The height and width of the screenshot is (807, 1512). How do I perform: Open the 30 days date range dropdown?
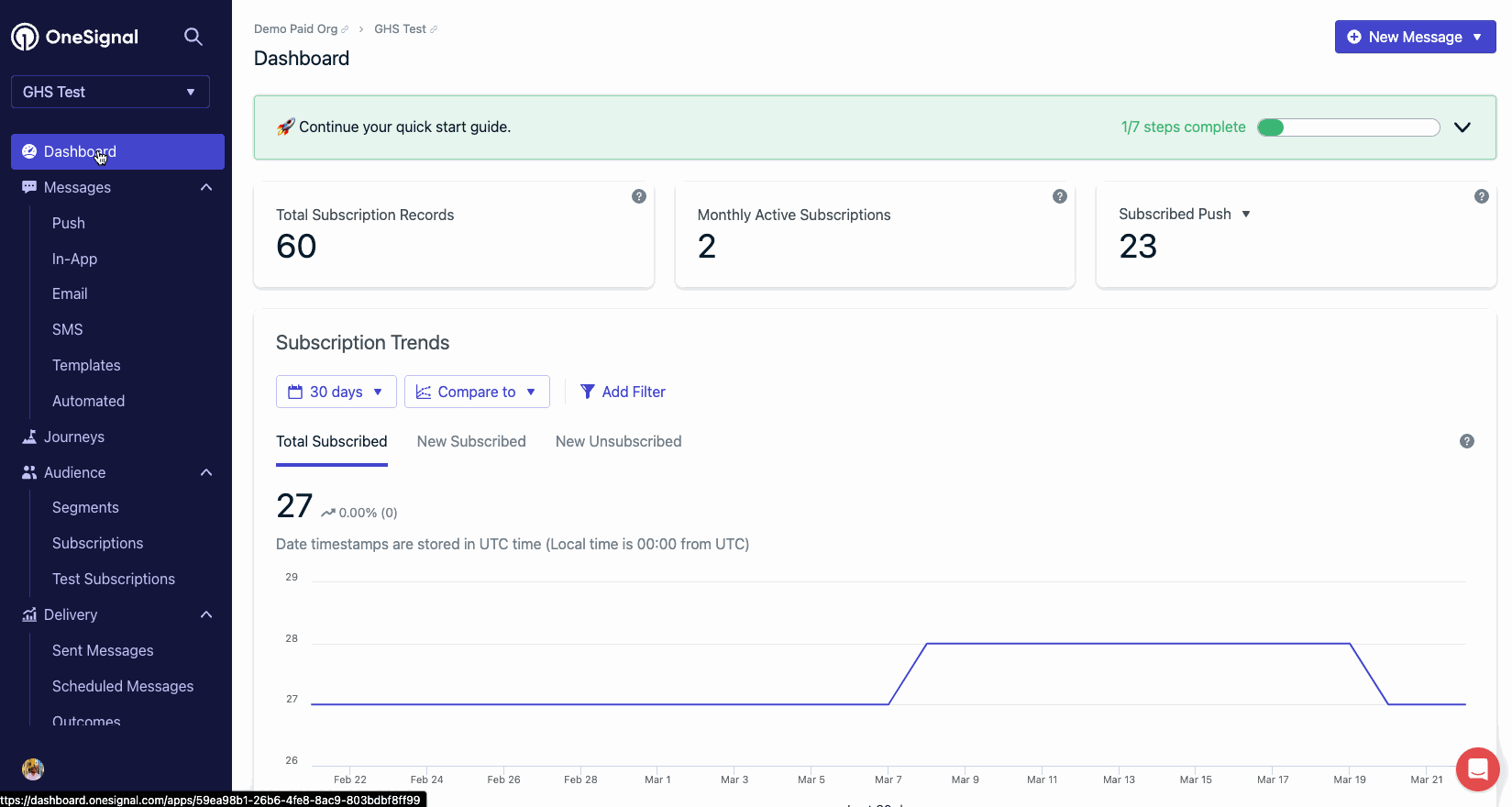click(336, 392)
